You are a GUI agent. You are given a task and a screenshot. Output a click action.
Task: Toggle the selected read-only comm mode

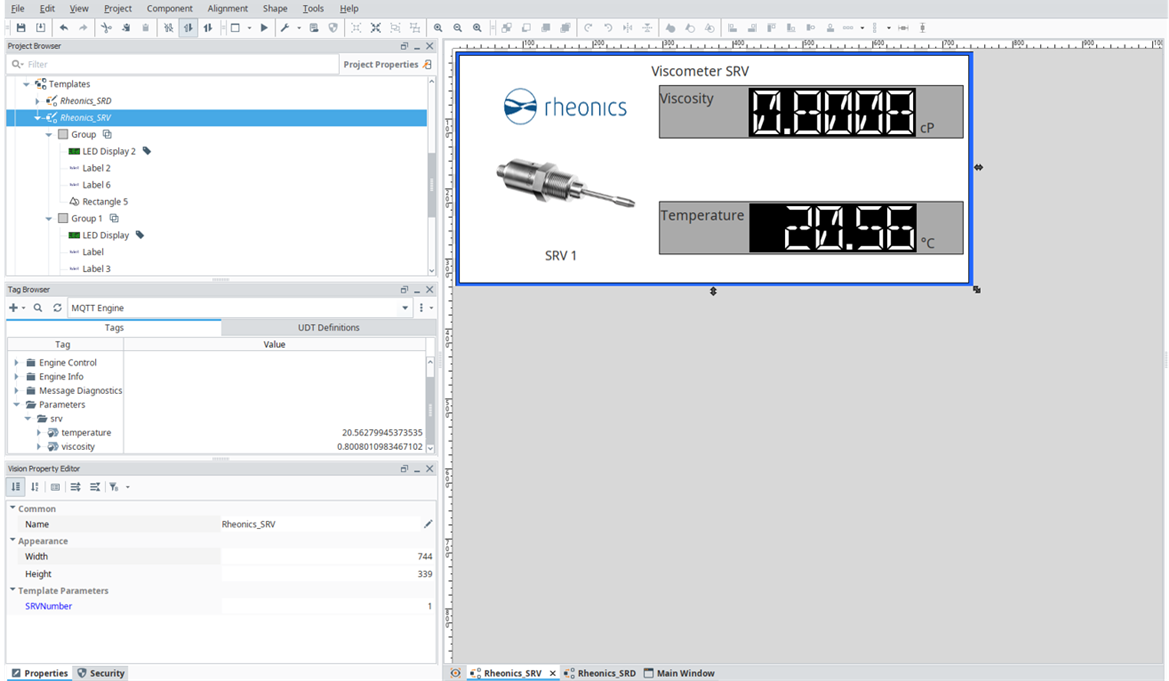coord(188,28)
